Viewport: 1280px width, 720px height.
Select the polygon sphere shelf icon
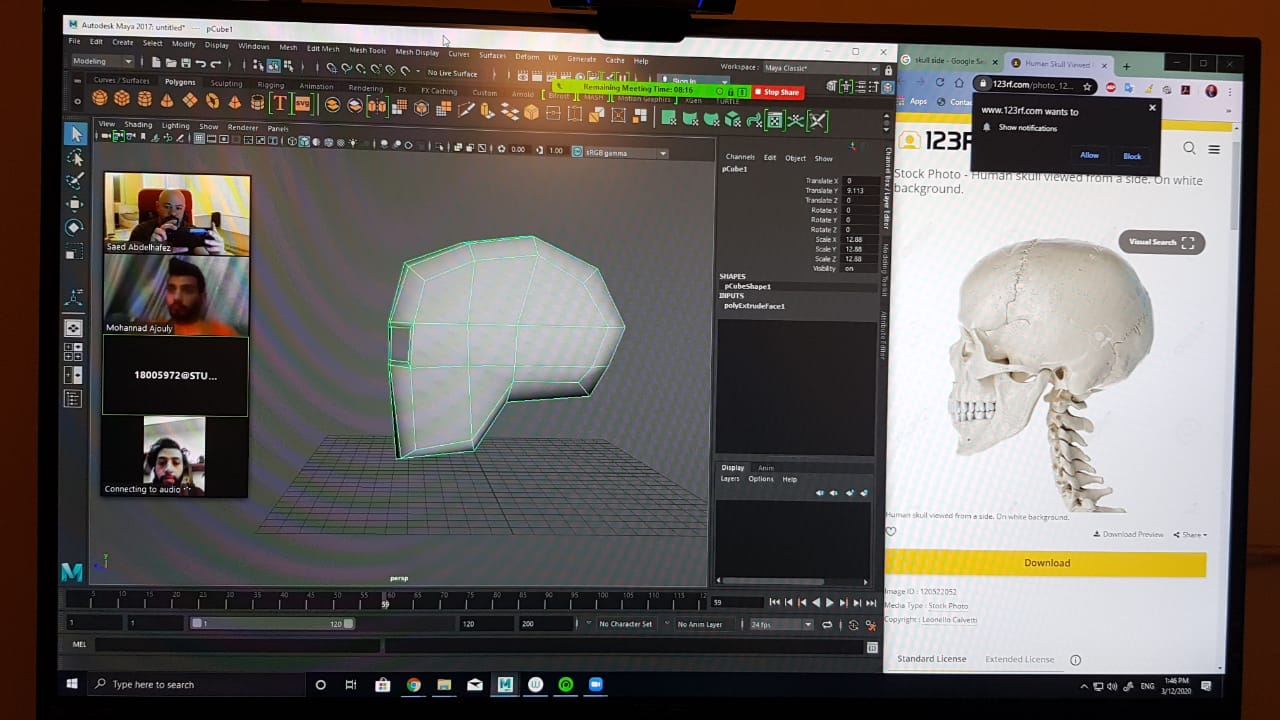click(99, 99)
